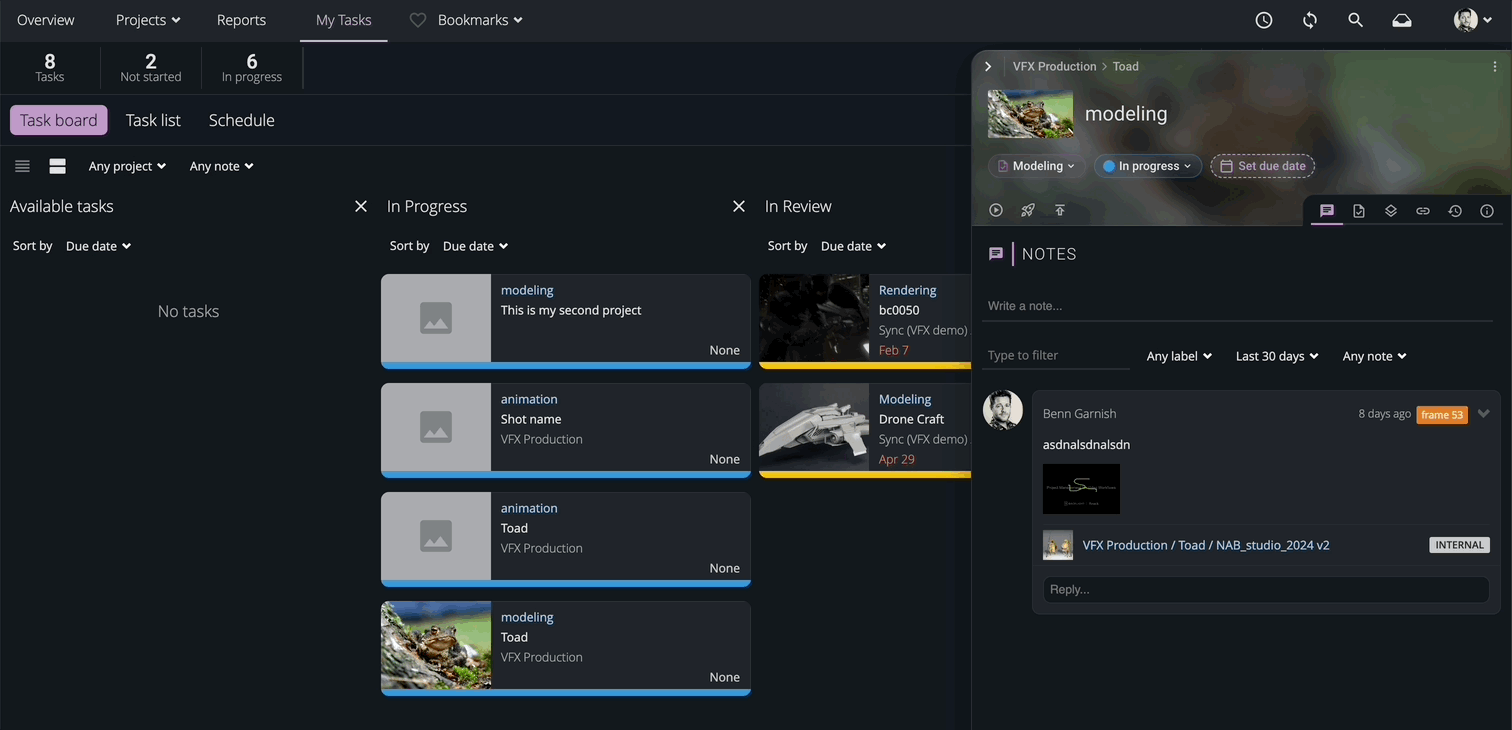The height and width of the screenshot is (730, 1512).
Task: Click the upload icon on the task panel
Action: tap(1059, 210)
